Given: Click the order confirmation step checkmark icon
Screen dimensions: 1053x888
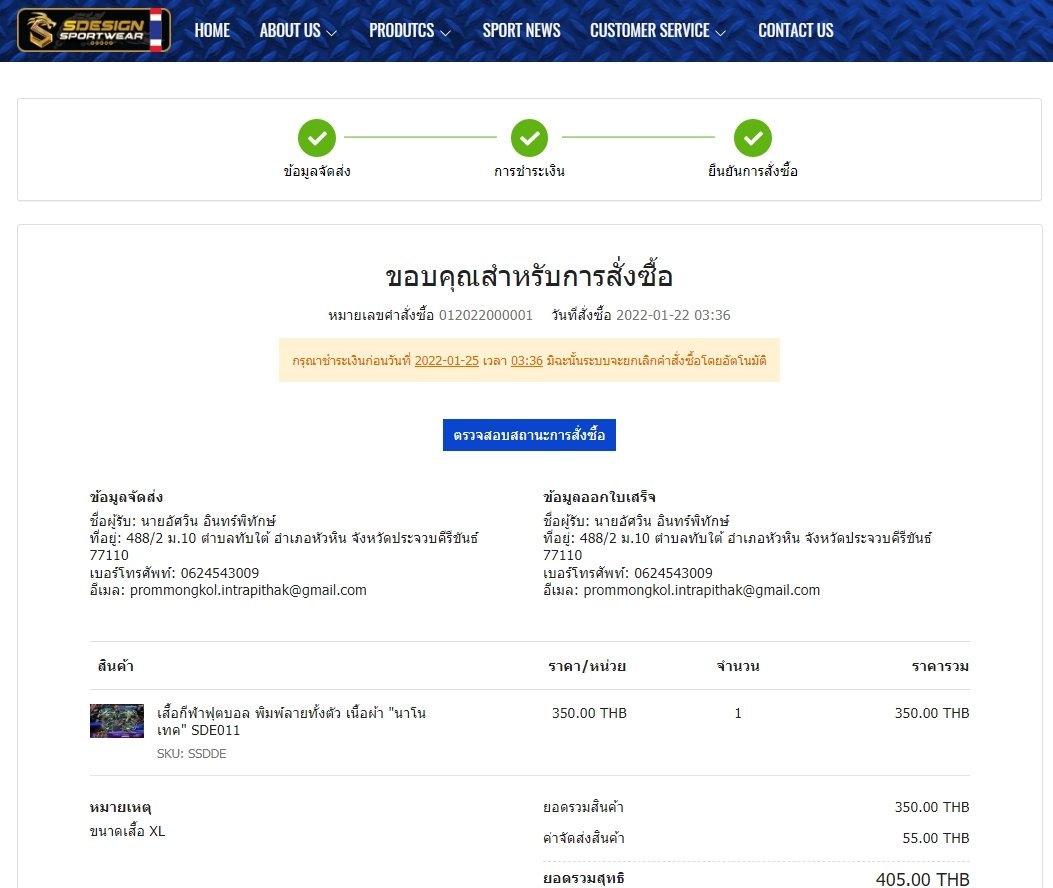Looking at the screenshot, I should 752,138.
